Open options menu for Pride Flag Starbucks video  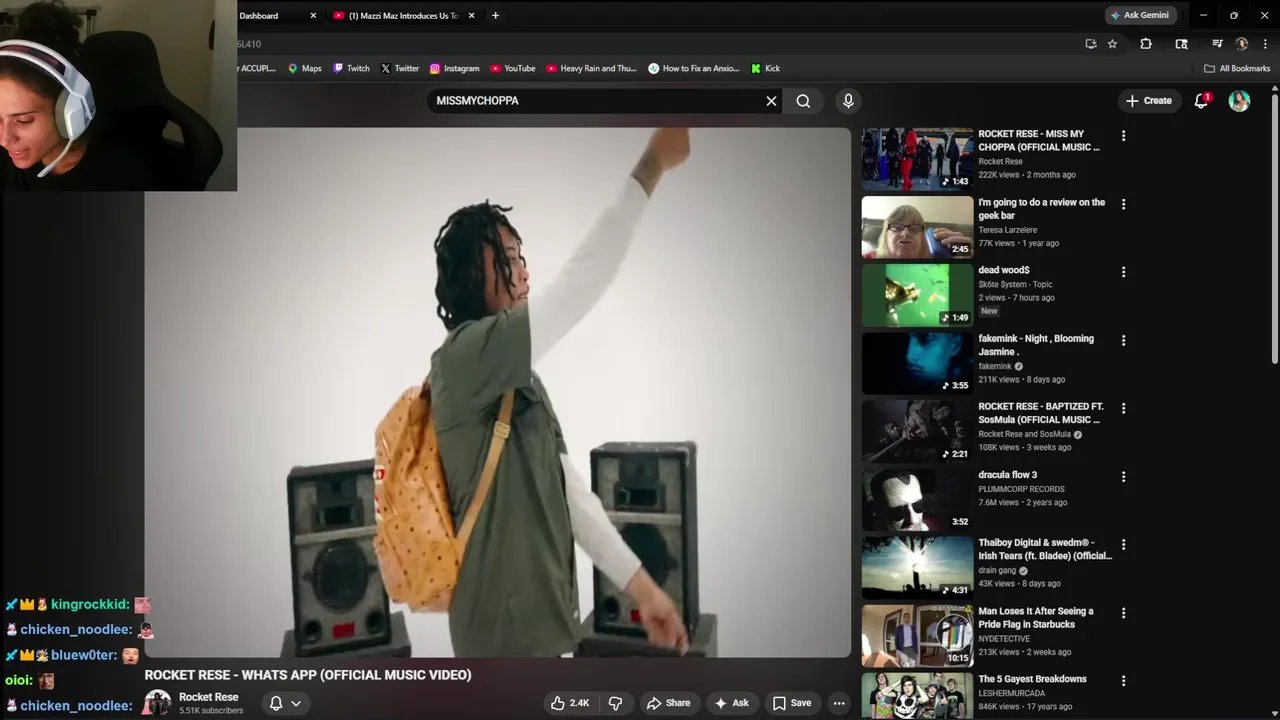1123,613
